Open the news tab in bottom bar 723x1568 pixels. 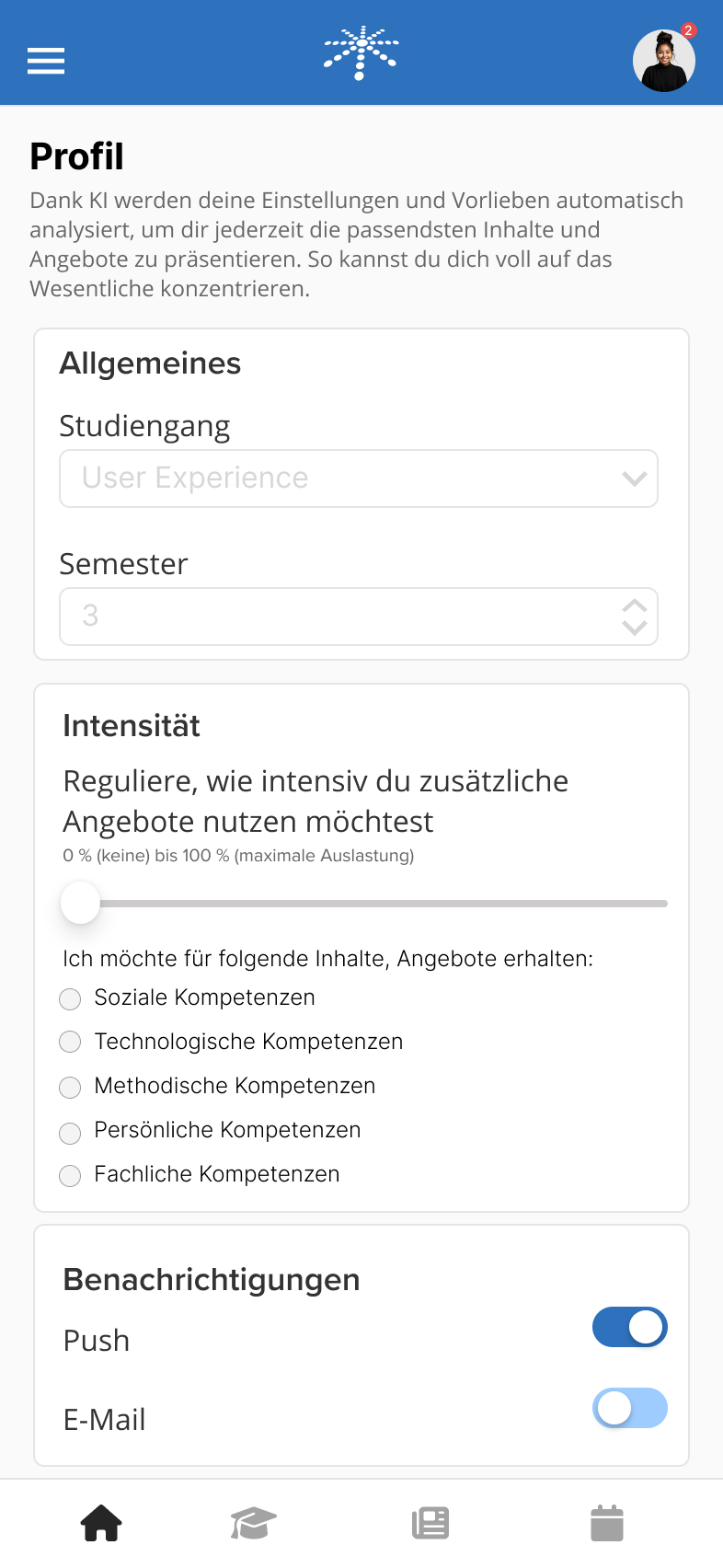pos(430,1523)
